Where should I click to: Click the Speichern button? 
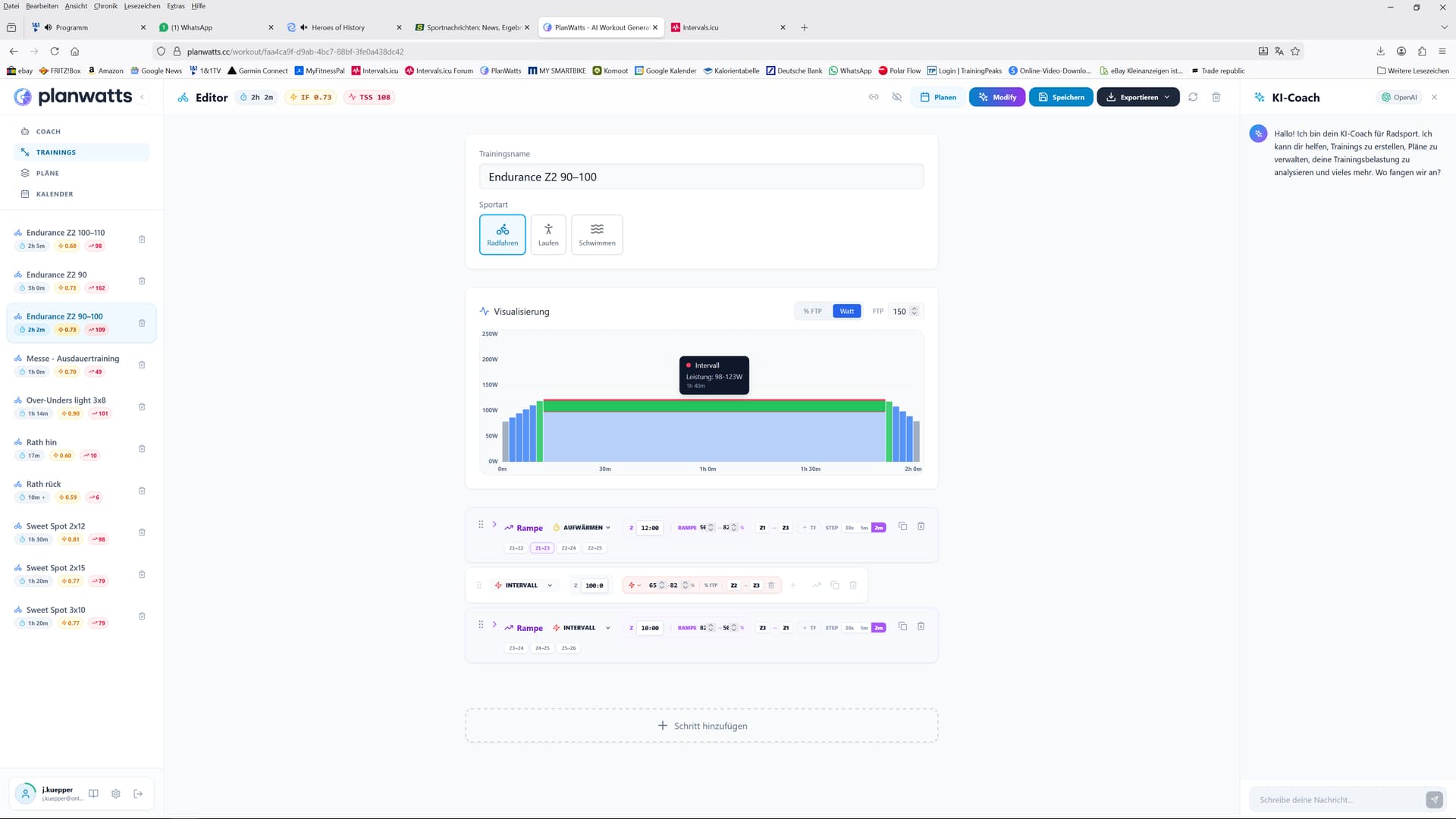pyautogui.click(x=1061, y=97)
